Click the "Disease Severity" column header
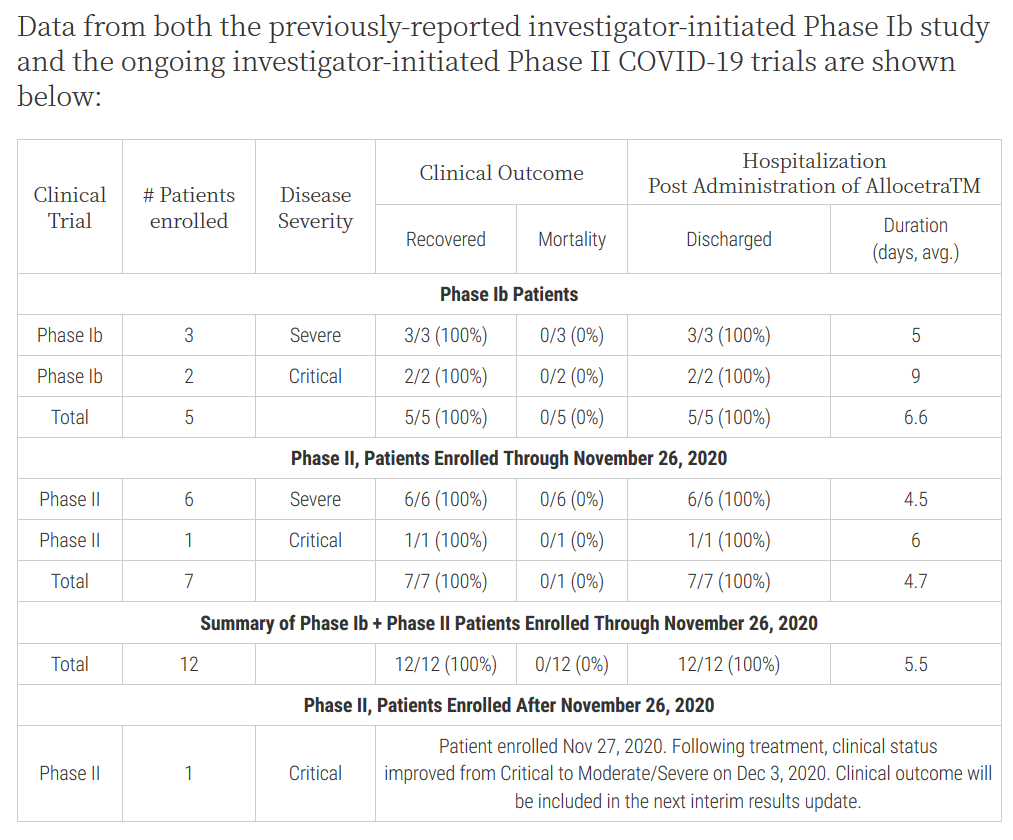 [315, 207]
